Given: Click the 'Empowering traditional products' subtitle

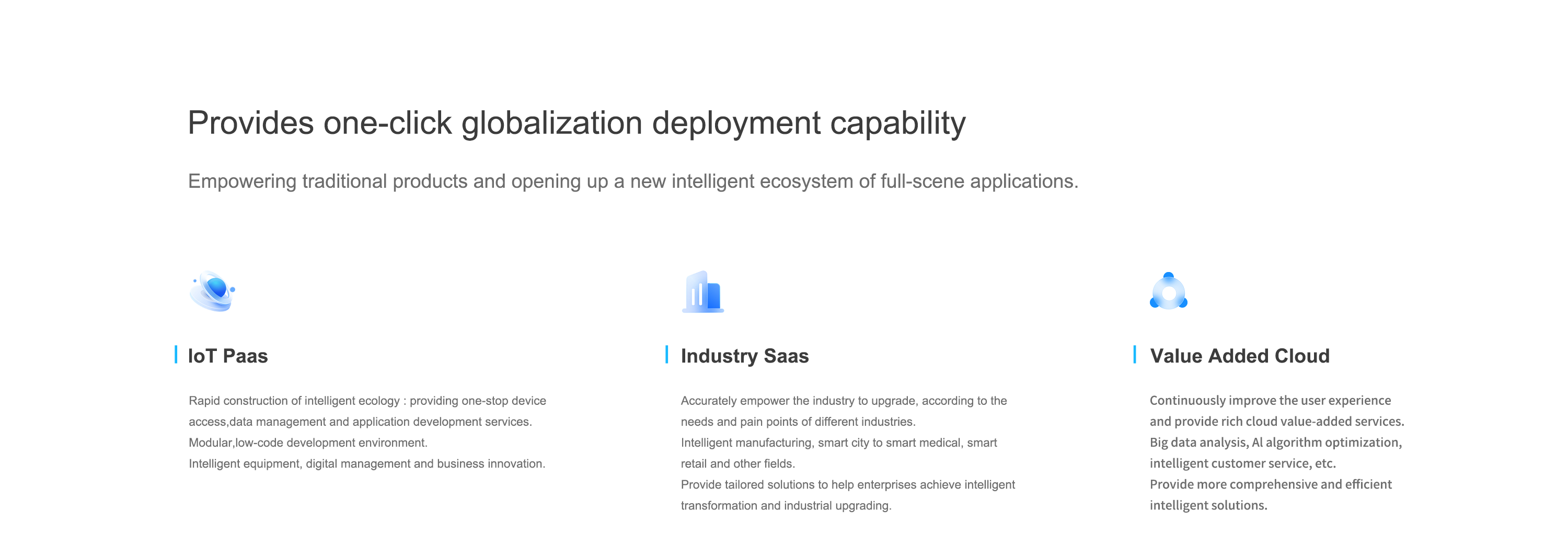Looking at the screenshot, I should [632, 182].
